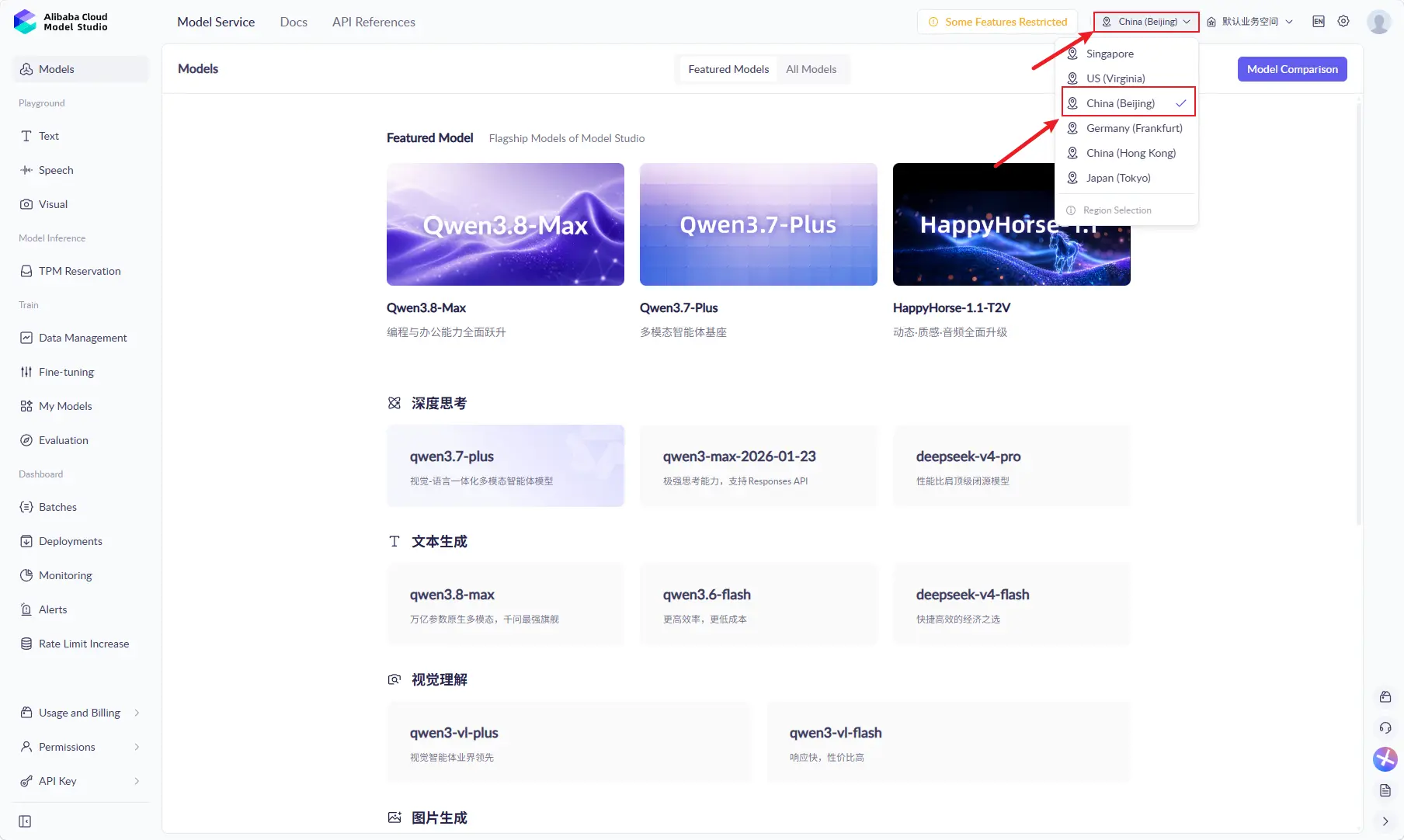
Task: Open the qwen3.8-max model card
Action: (x=506, y=604)
